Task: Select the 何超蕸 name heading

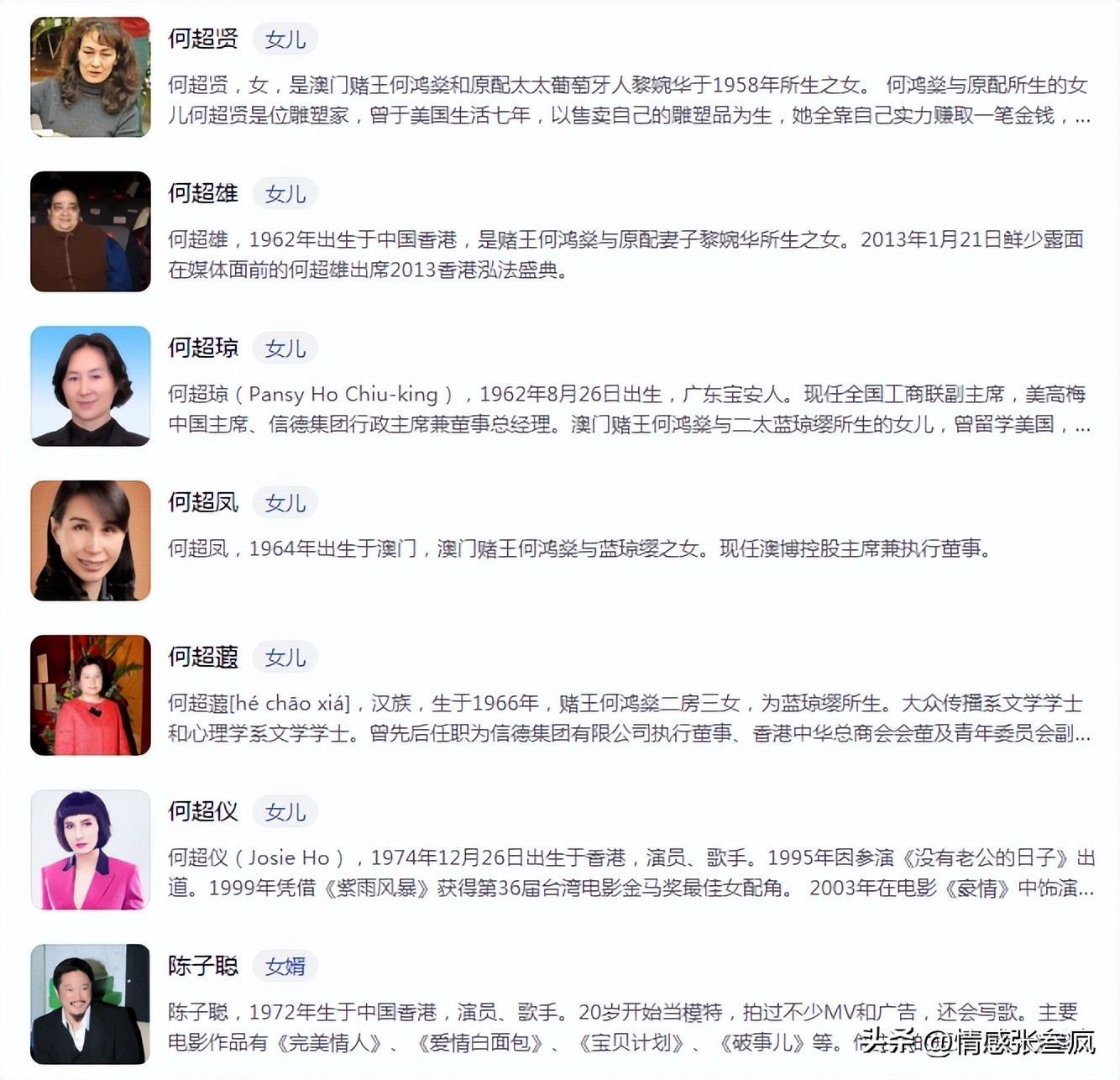Action: pyautogui.click(x=203, y=657)
